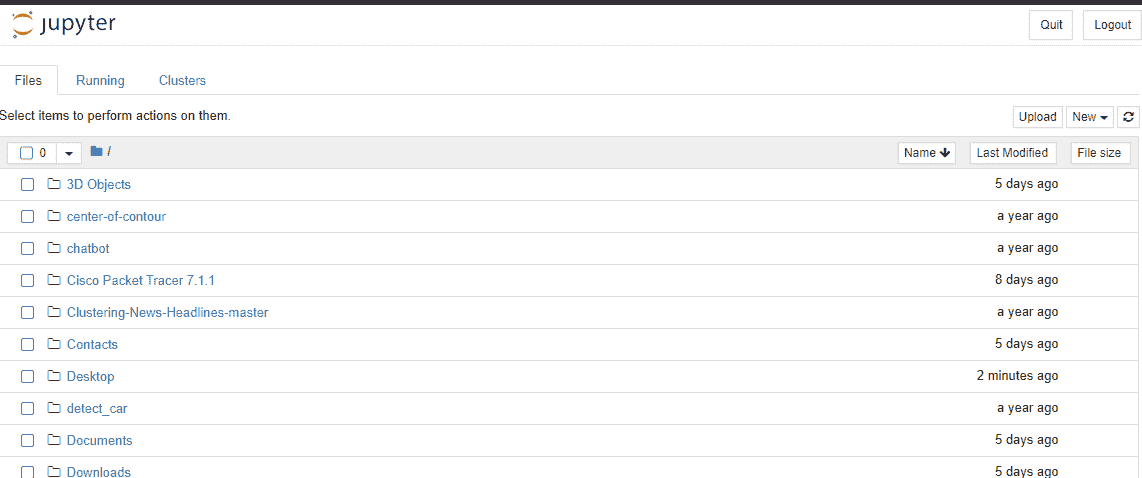1142x478 pixels.
Task: Click the folder icon beside chatbot
Action: pos(54,248)
